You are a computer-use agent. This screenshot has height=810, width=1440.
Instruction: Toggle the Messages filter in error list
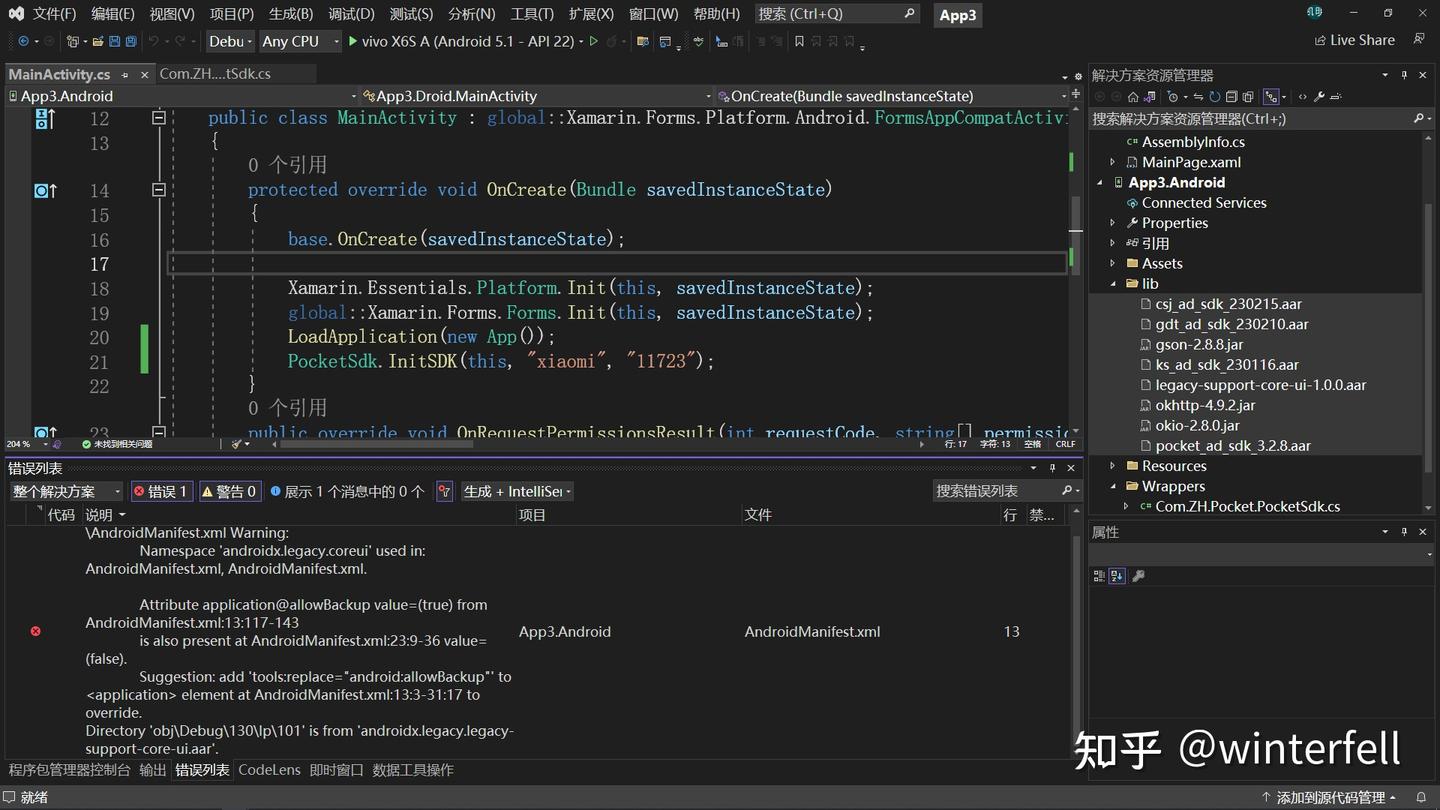(x=347, y=491)
